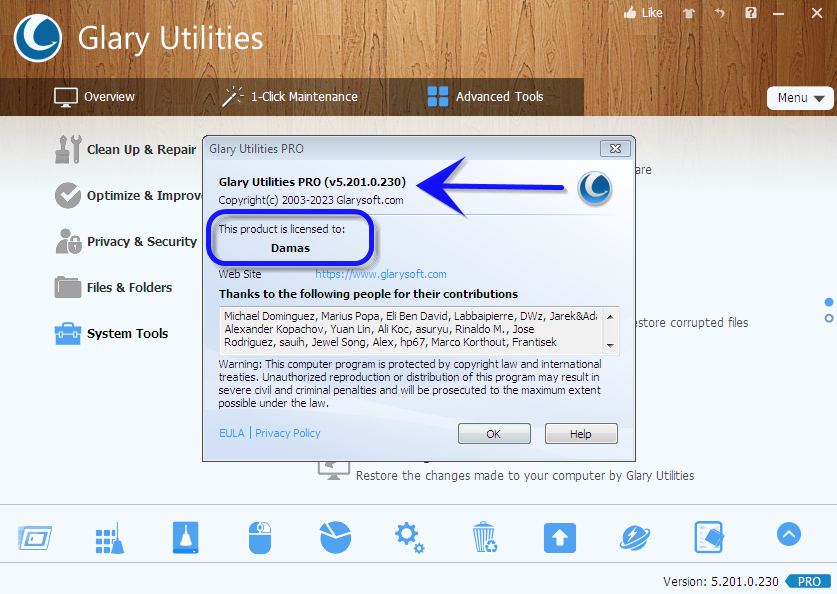Expand the Menu dropdown
This screenshot has width=837, height=594.
(x=800, y=98)
